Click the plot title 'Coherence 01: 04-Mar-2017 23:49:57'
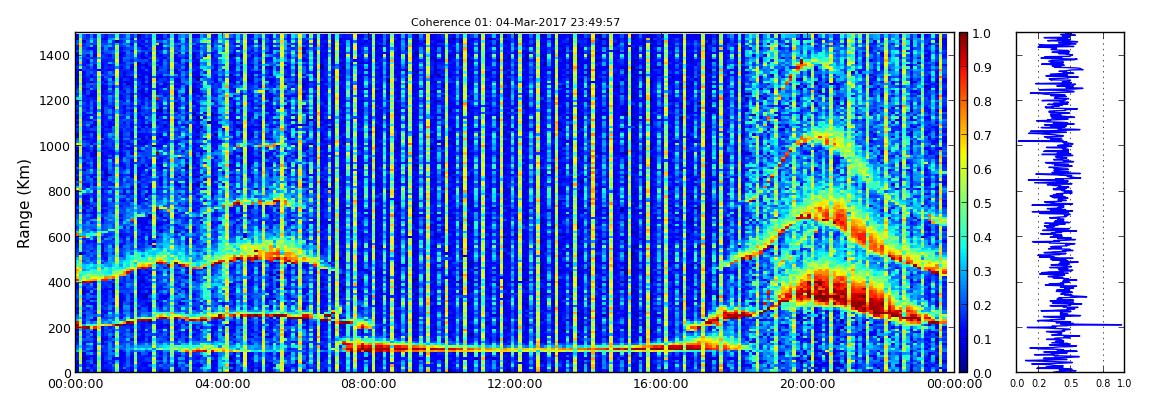 point(515,22)
